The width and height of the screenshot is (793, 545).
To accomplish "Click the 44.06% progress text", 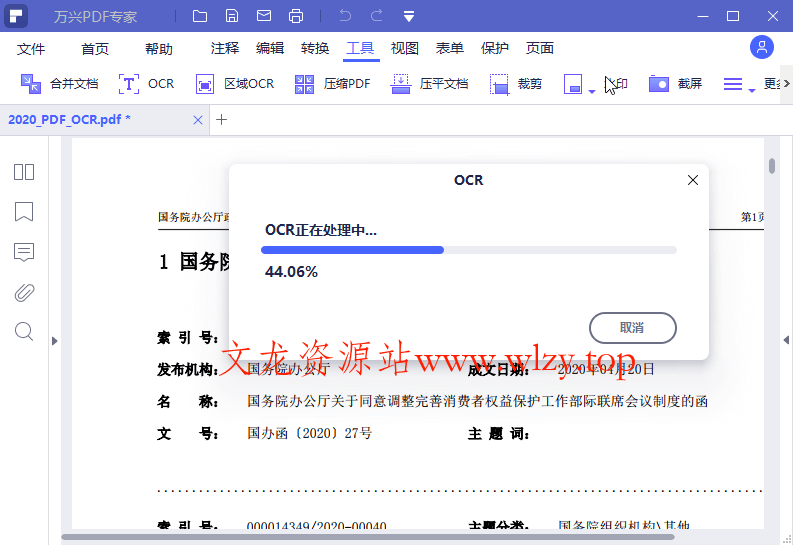I will 291,272.
